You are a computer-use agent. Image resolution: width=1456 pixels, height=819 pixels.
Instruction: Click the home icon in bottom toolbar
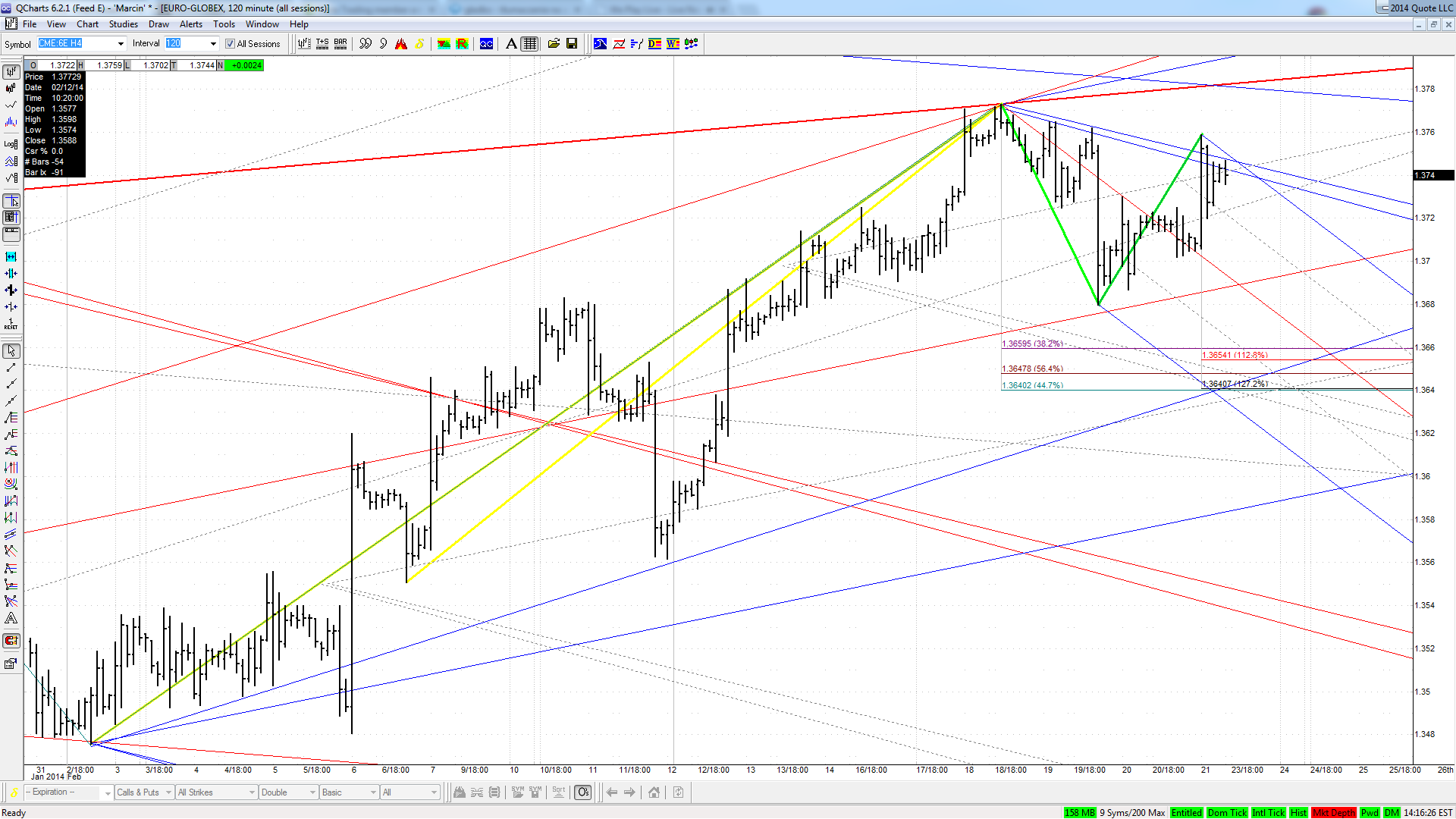click(x=654, y=792)
